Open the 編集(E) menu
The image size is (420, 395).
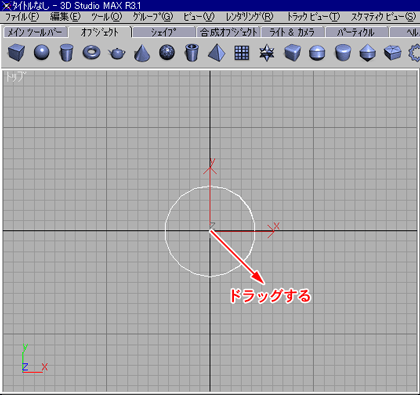pyautogui.click(x=65, y=17)
